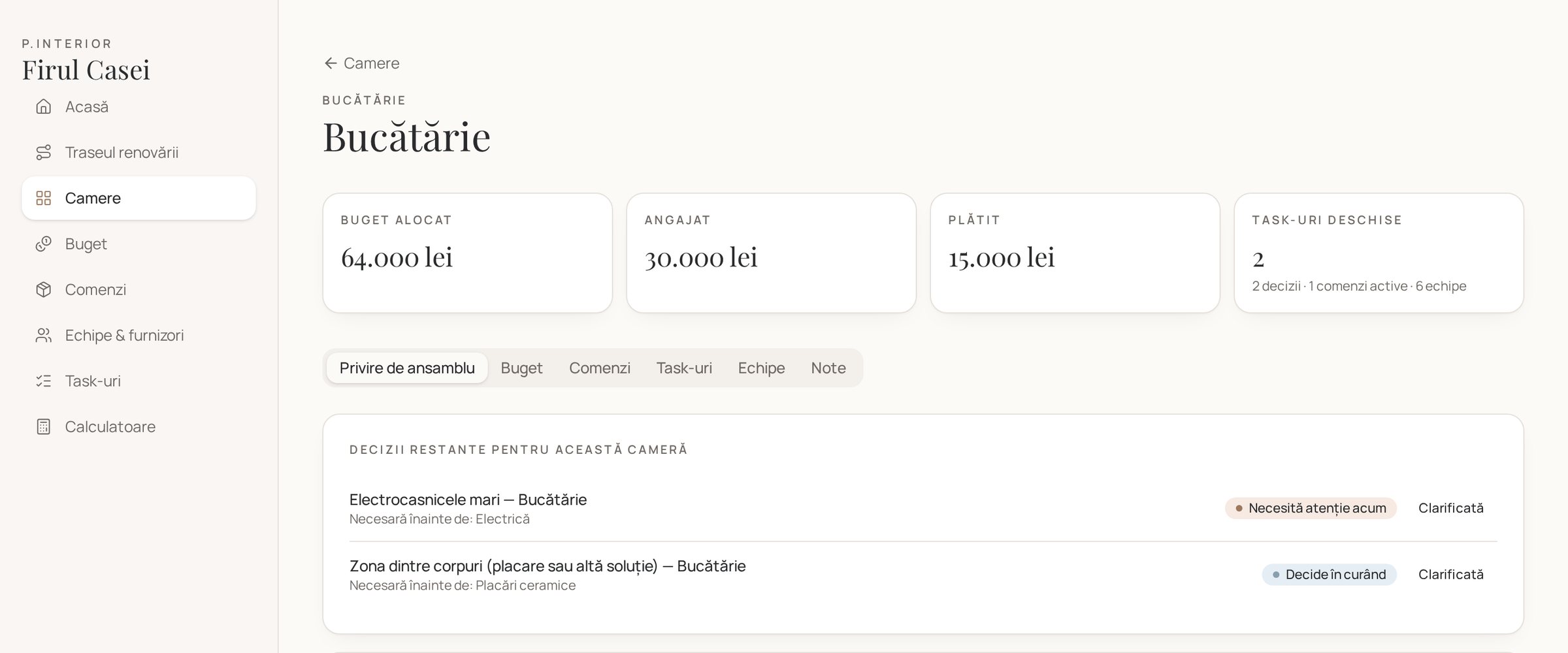The width and height of the screenshot is (1568, 653).
Task: Mark Zona dintre corpuri decision as Clarificată
Action: coord(1450,575)
